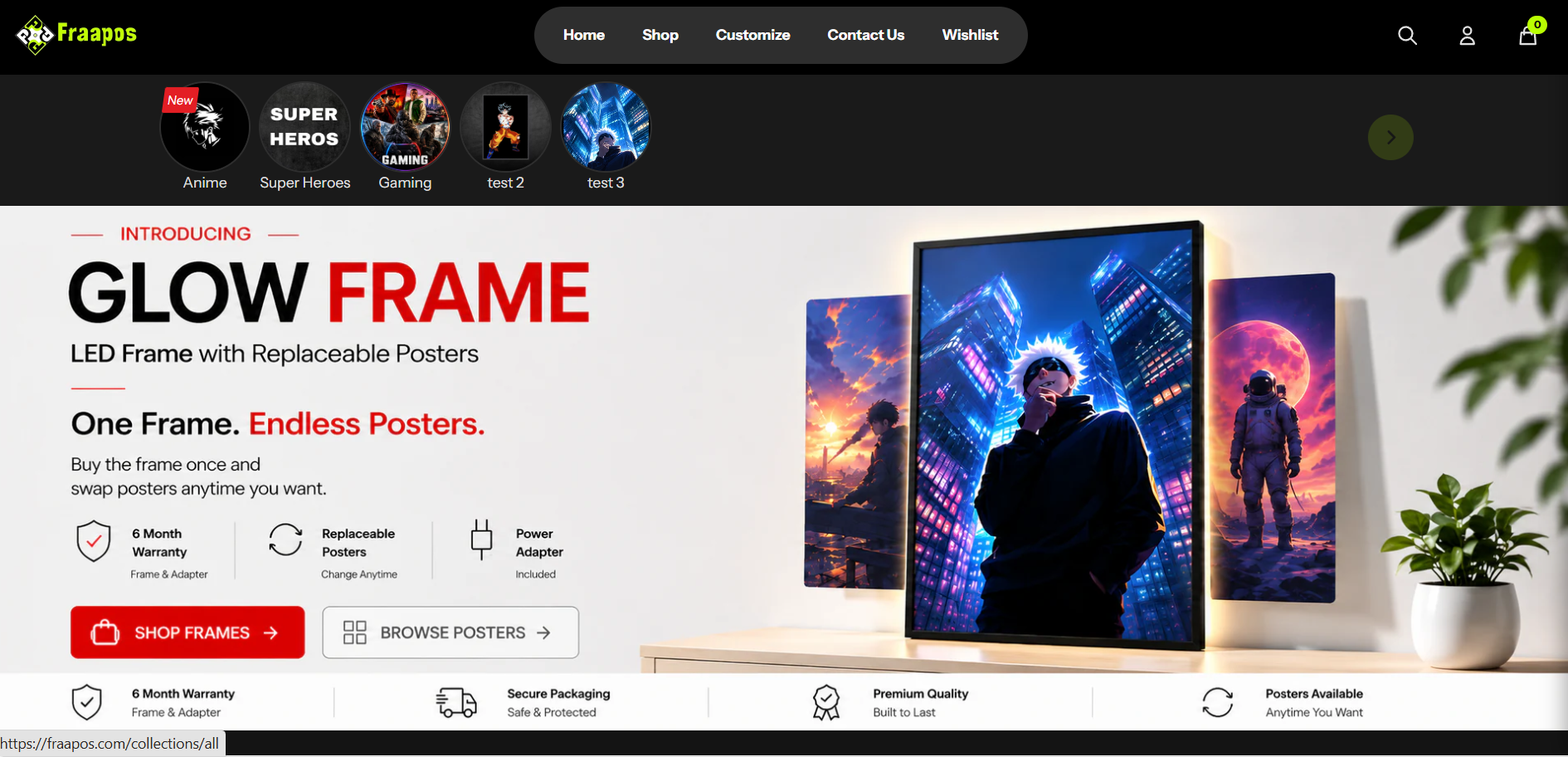Image resolution: width=1568 pixels, height=757 pixels.
Task: Click the Super Heroes category label
Action: coord(304,183)
